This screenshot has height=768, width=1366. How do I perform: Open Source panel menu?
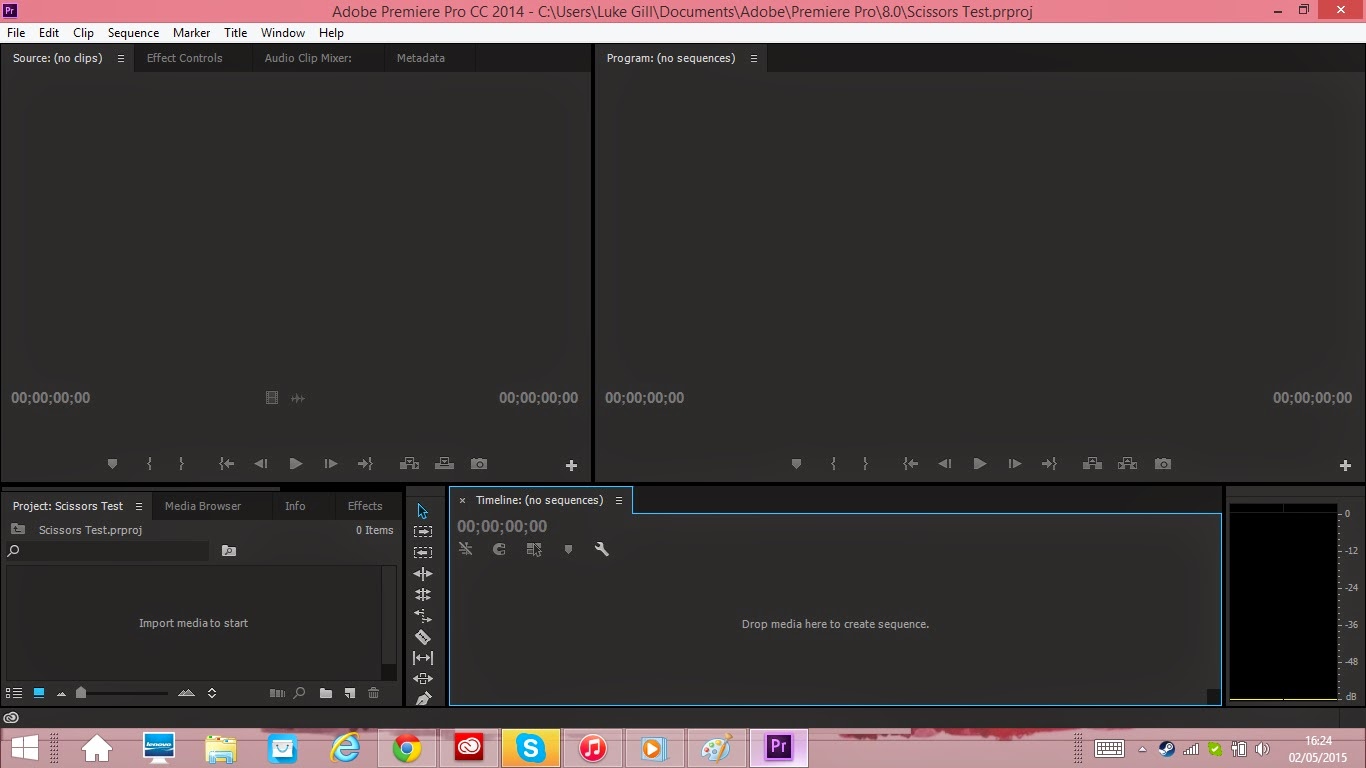(x=121, y=58)
